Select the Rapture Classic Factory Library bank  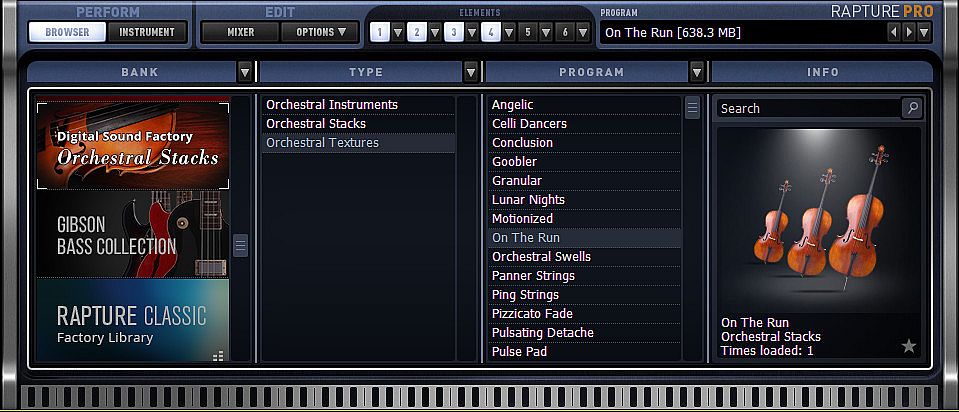click(133, 322)
